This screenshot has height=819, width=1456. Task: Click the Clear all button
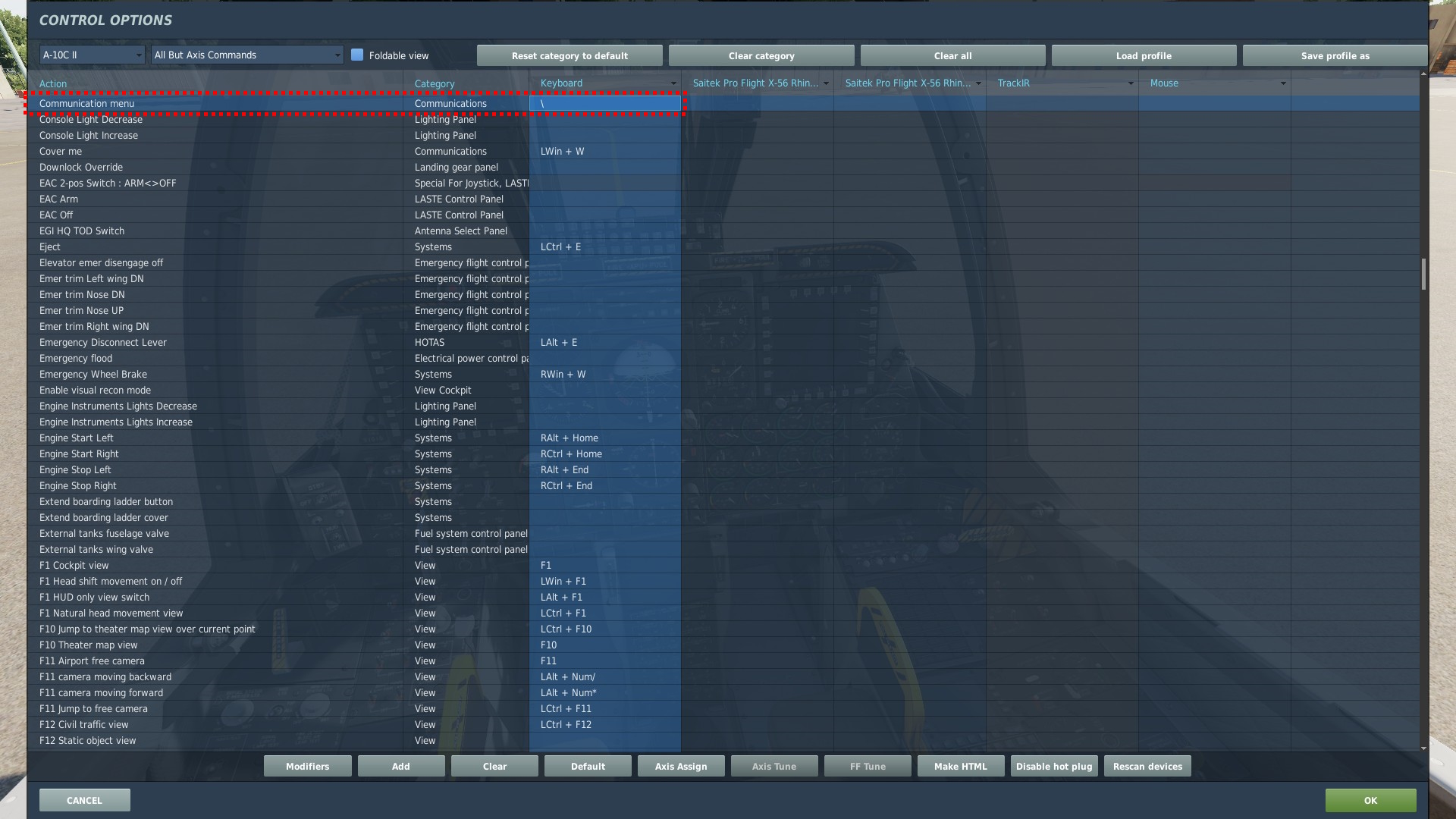(952, 55)
